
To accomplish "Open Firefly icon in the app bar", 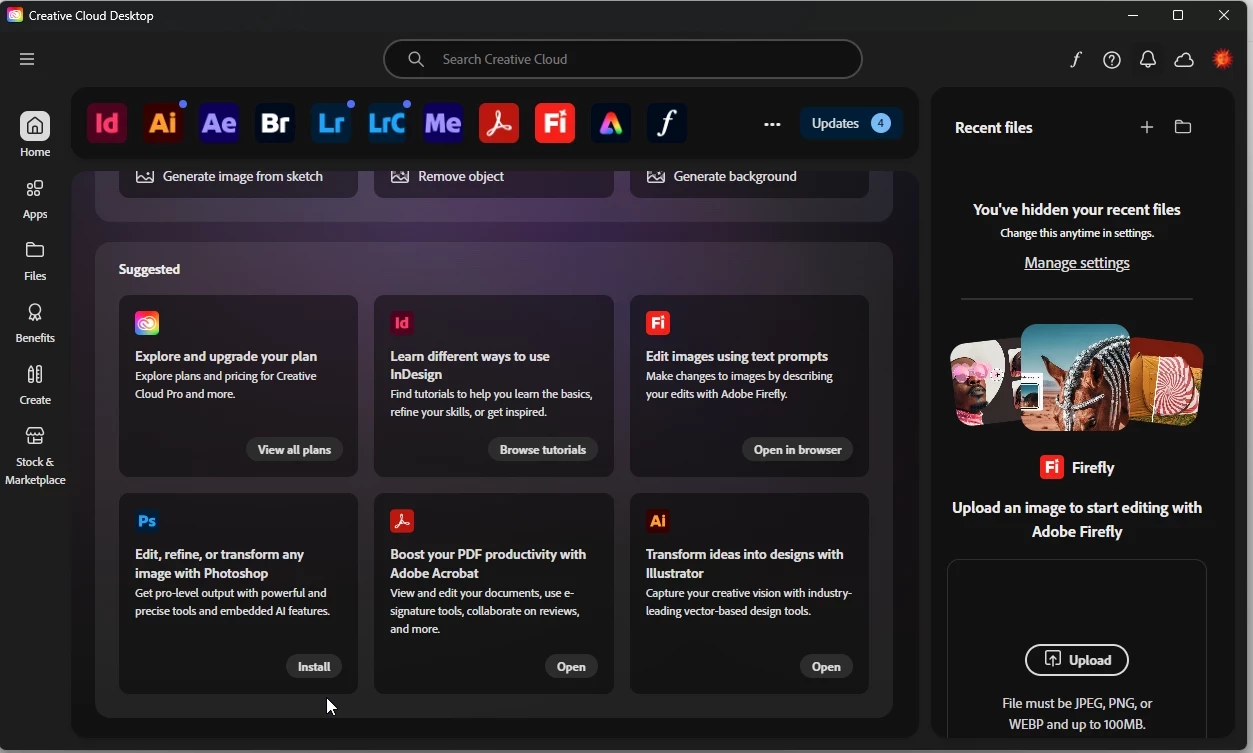I will coord(555,123).
